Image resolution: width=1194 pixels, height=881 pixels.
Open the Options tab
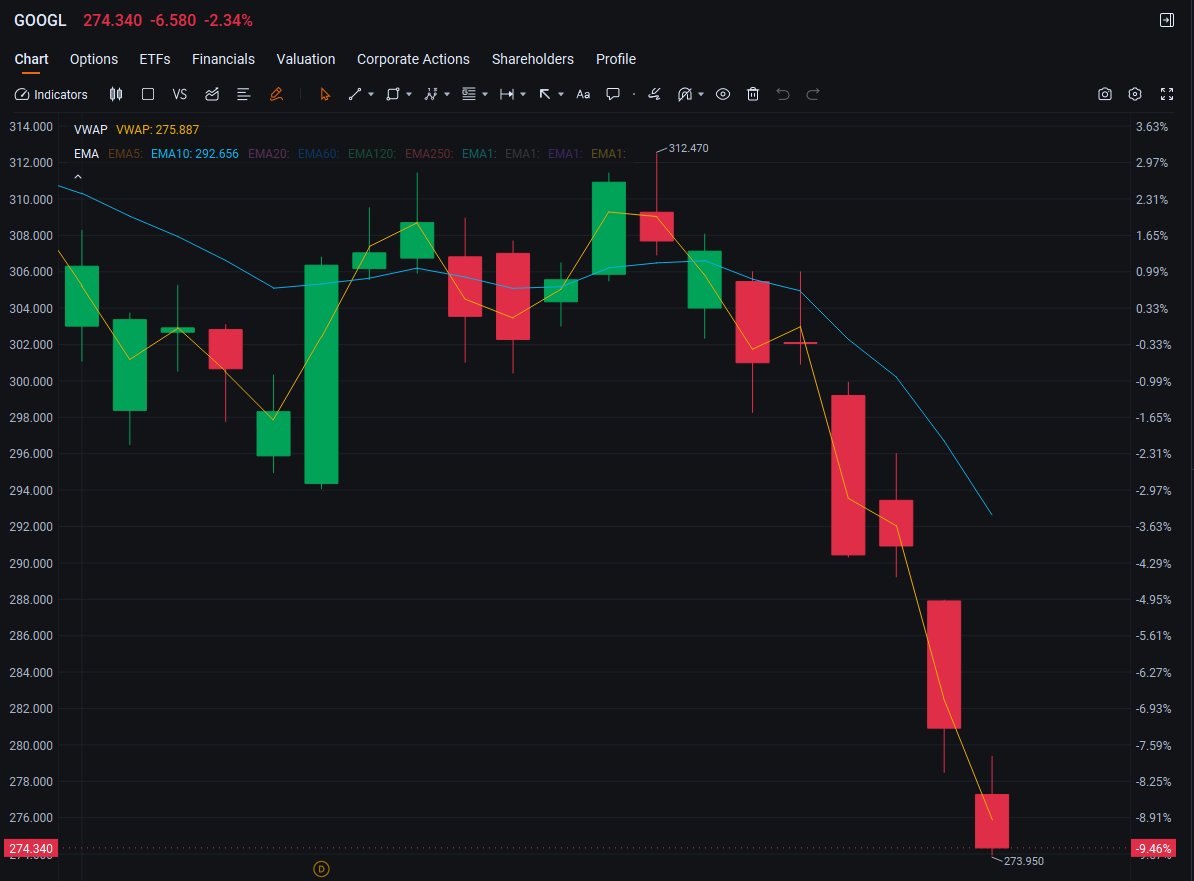point(94,59)
